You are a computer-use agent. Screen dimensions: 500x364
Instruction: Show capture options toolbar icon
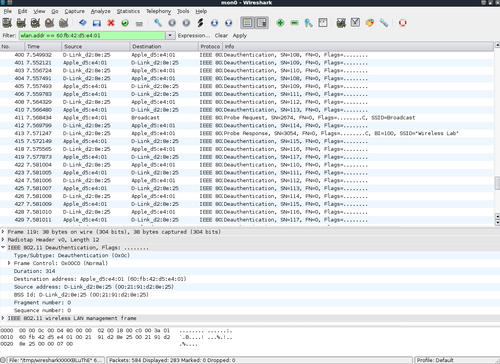point(21,23)
